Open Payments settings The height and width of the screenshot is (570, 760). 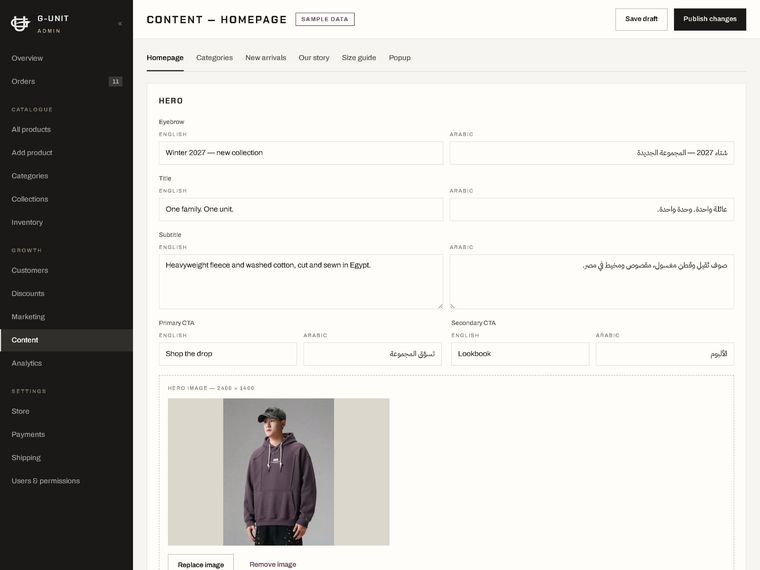66,435
